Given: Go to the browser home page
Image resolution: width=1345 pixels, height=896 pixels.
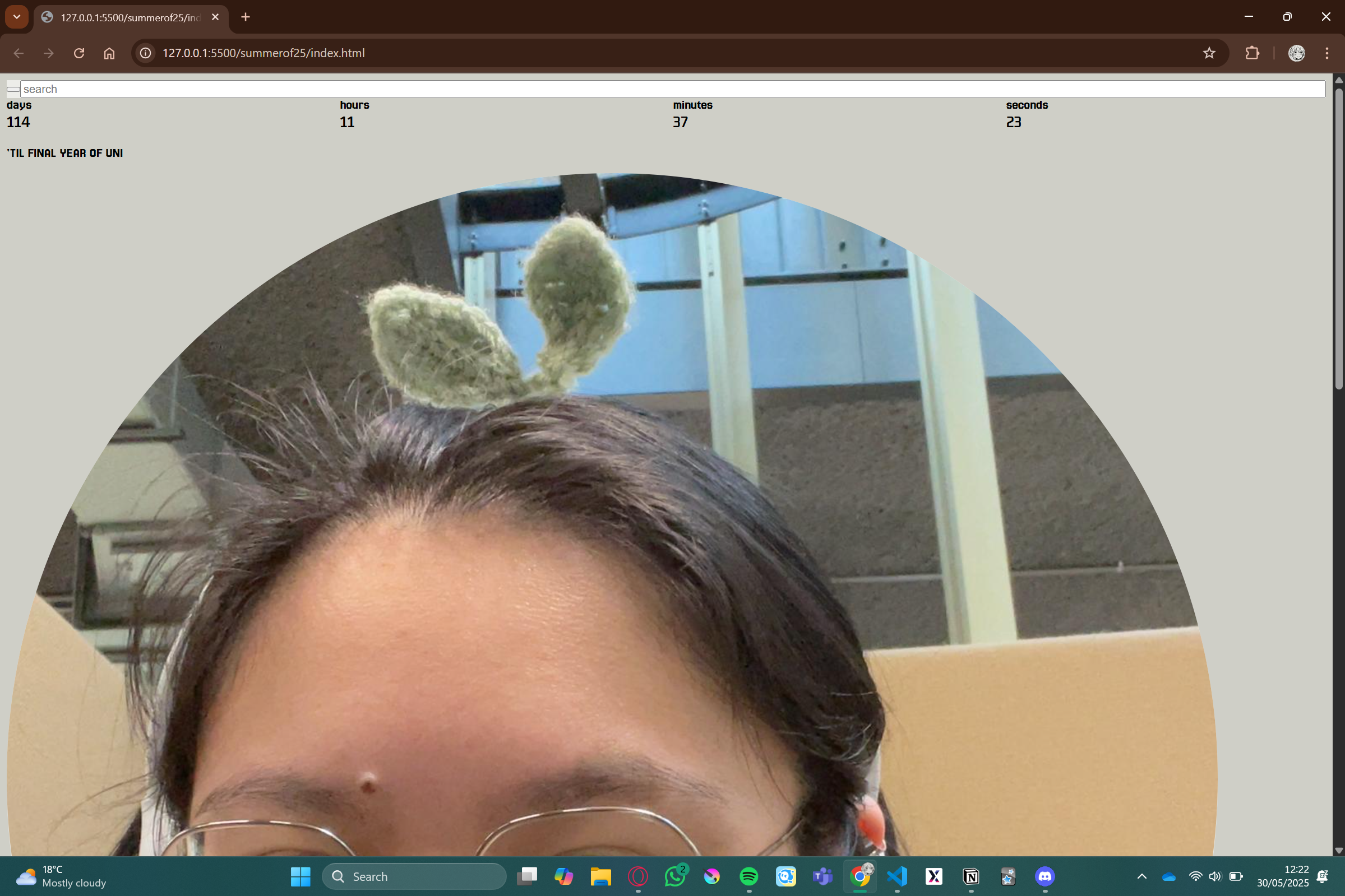Looking at the screenshot, I should pos(109,53).
